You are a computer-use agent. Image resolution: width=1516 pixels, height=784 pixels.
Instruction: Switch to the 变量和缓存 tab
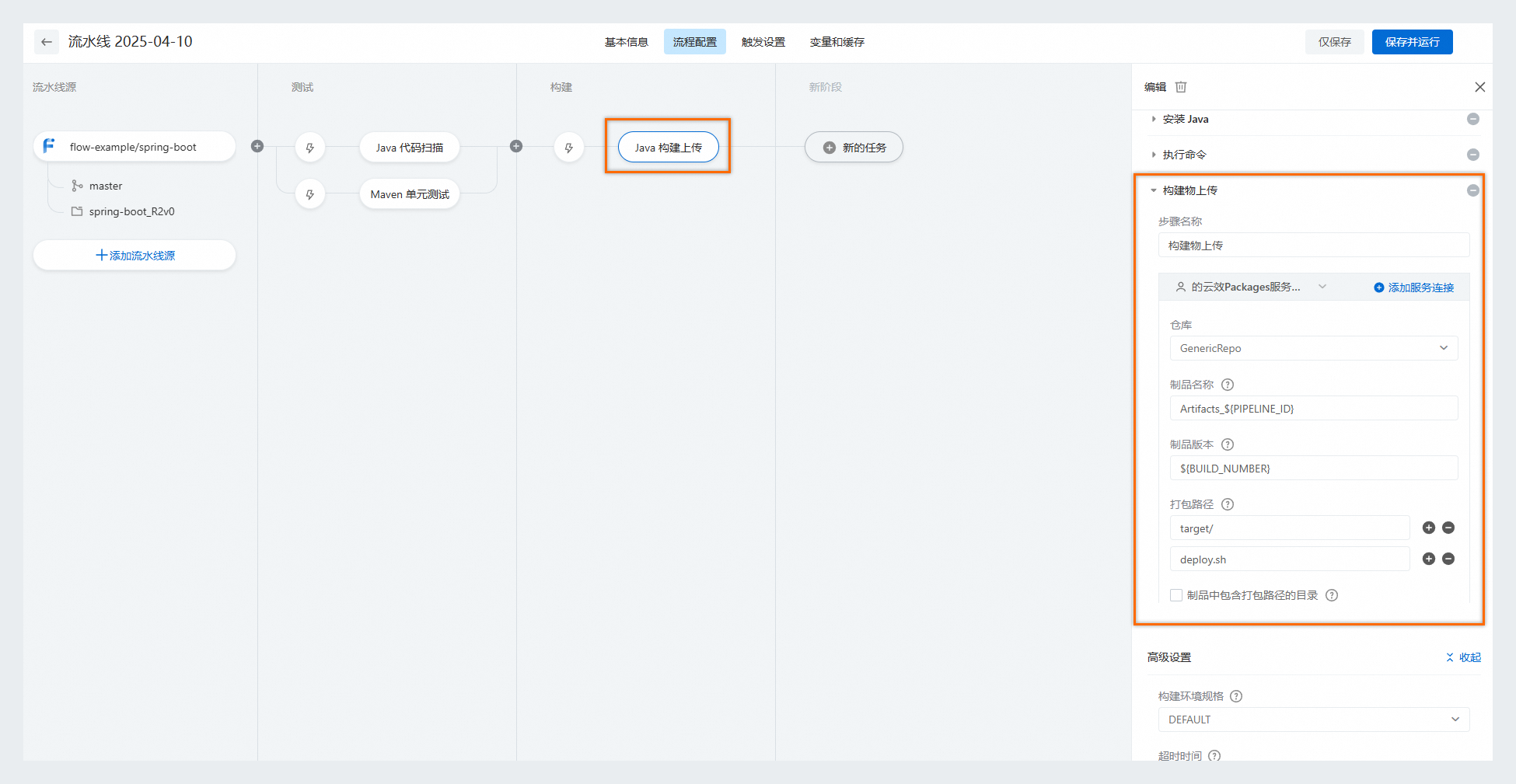click(x=837, y=42)
